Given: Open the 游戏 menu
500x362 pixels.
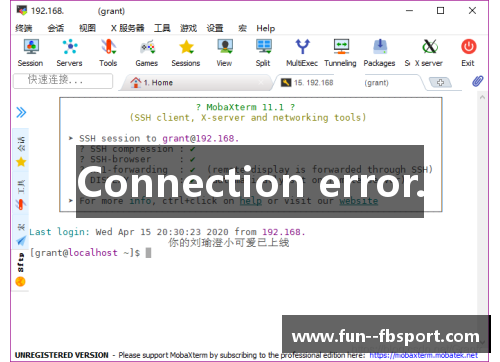Looking at the screenshot, I should [188, 28].
